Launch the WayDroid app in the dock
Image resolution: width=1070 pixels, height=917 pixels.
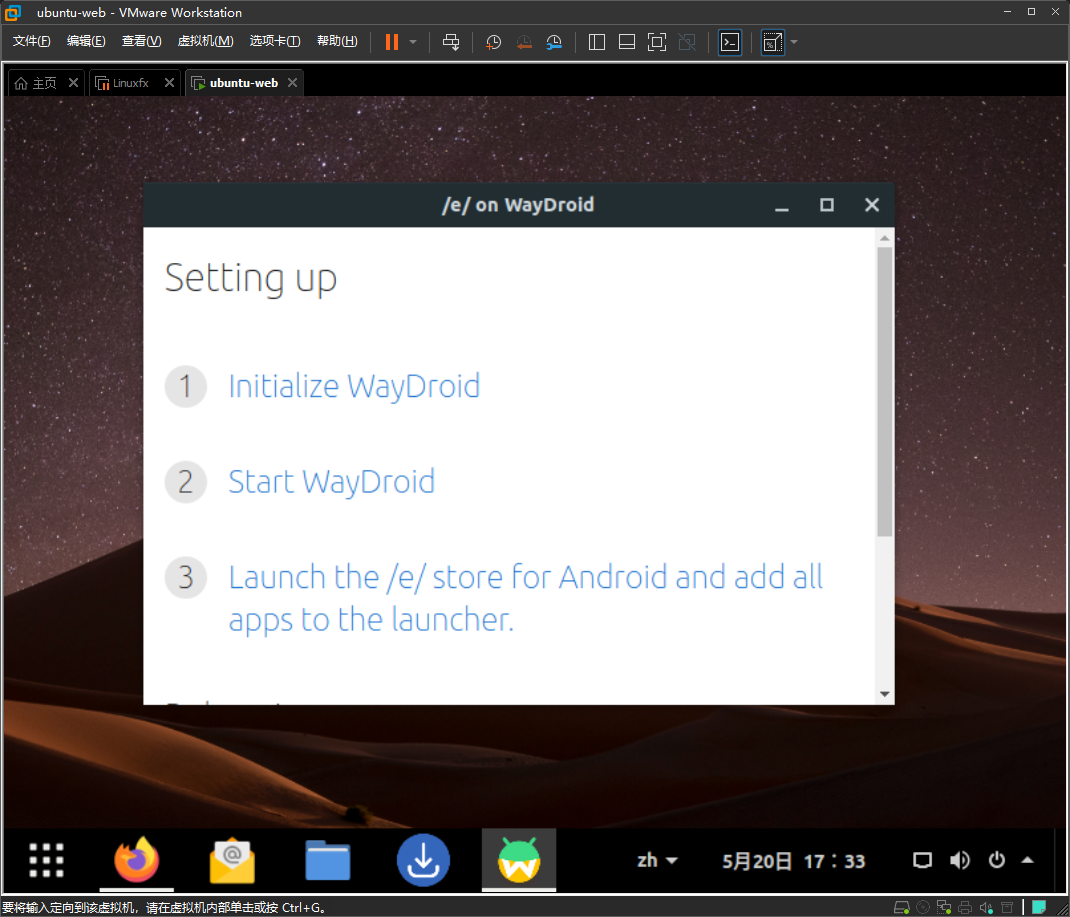pos(519,860)
